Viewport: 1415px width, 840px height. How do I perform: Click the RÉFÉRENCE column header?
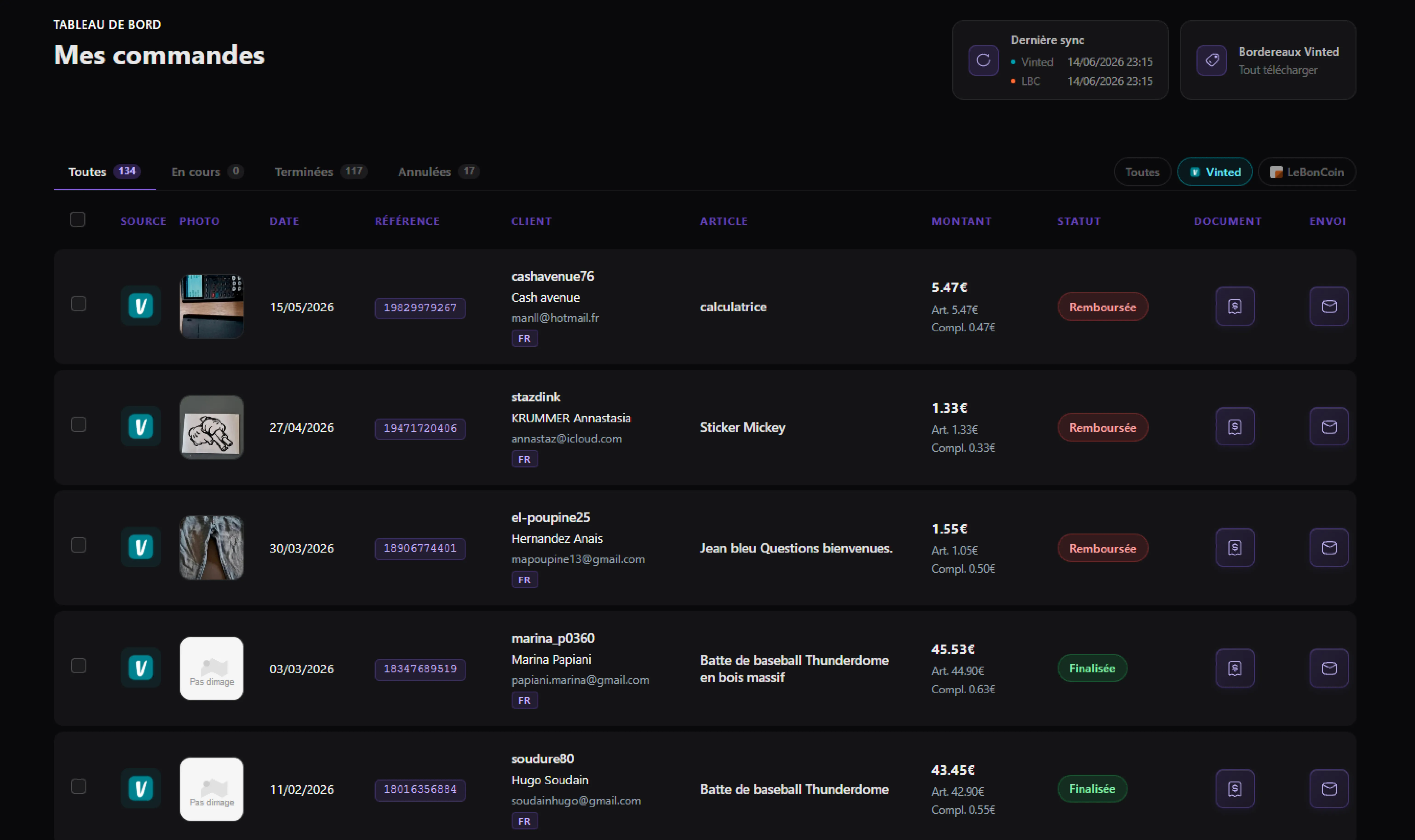point(407,221)
